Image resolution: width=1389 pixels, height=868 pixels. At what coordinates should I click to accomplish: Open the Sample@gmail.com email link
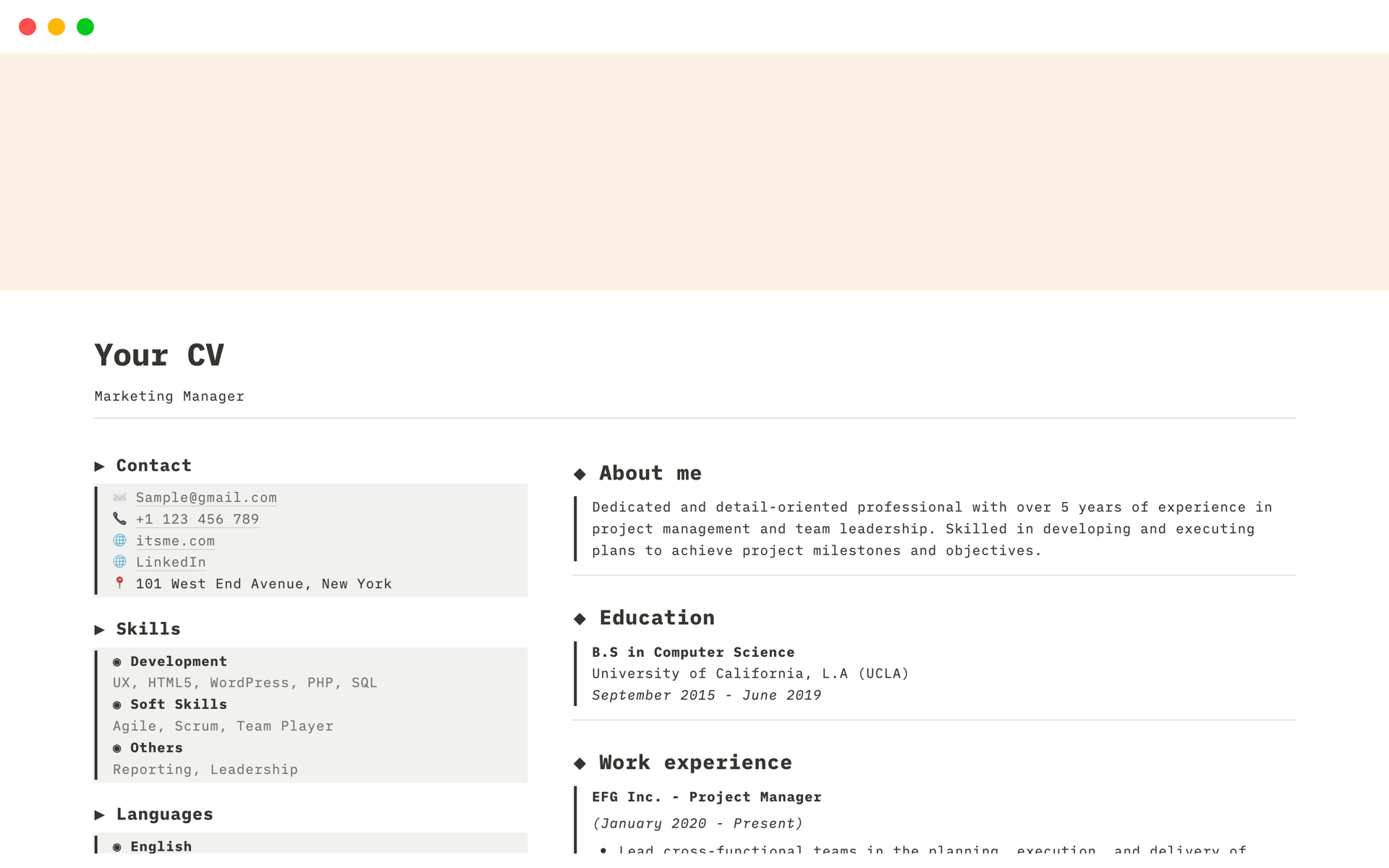click(205, 497)
